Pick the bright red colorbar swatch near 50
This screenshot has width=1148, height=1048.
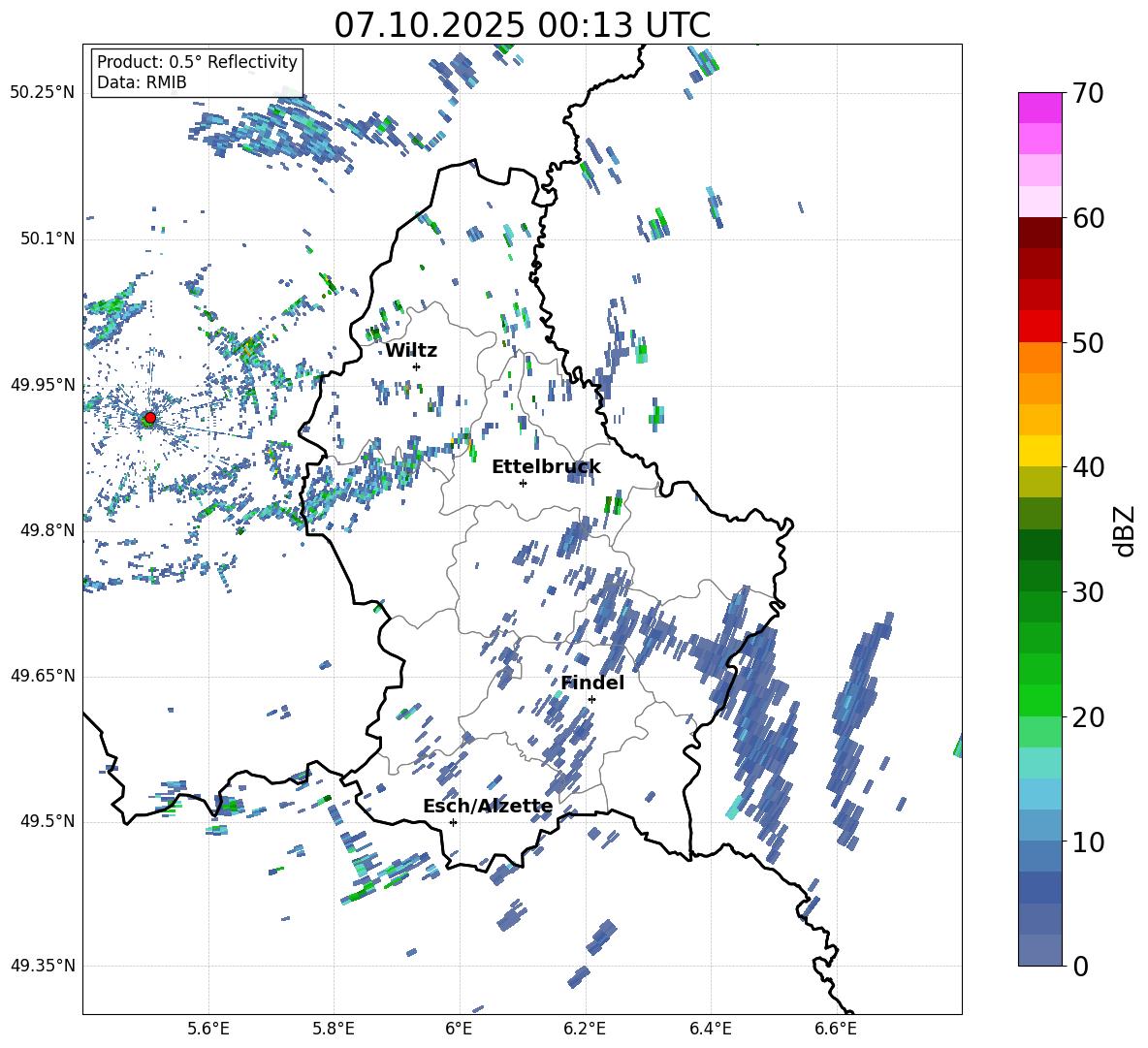(x=1039, y=326)
